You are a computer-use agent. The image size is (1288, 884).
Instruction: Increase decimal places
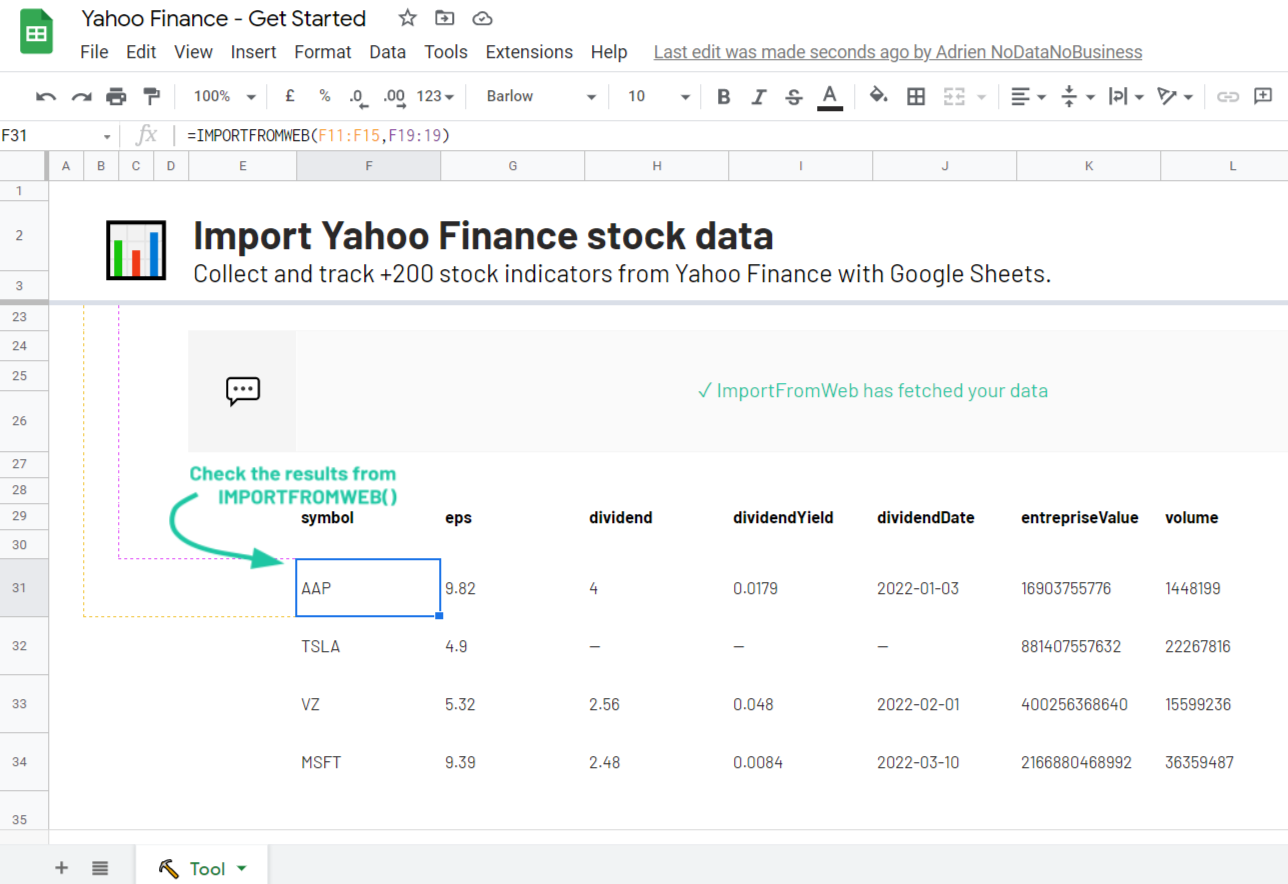[x=394, y=96]
